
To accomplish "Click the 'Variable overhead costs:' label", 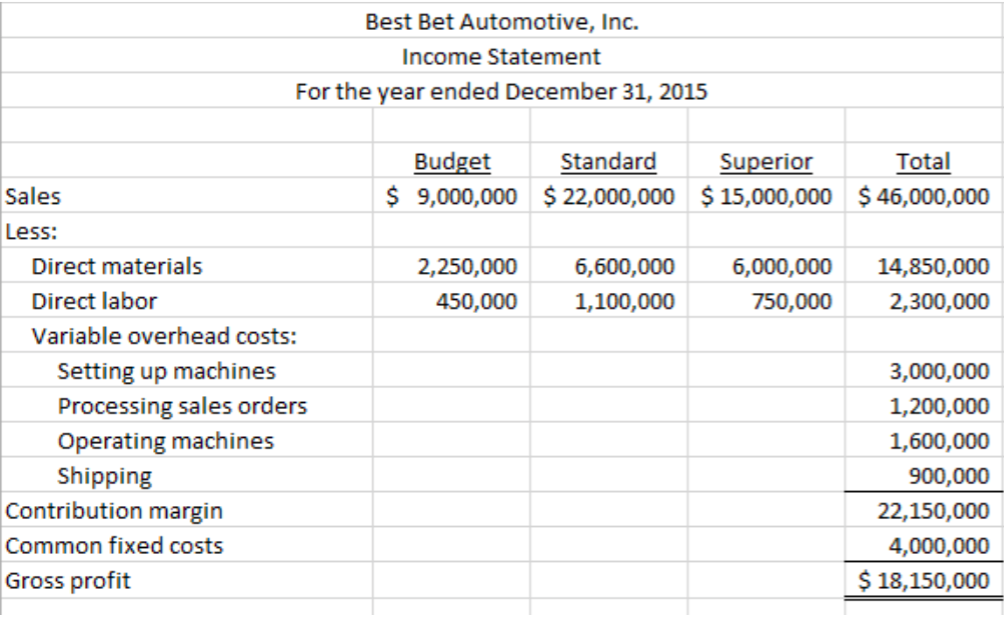I will point(165,336).
